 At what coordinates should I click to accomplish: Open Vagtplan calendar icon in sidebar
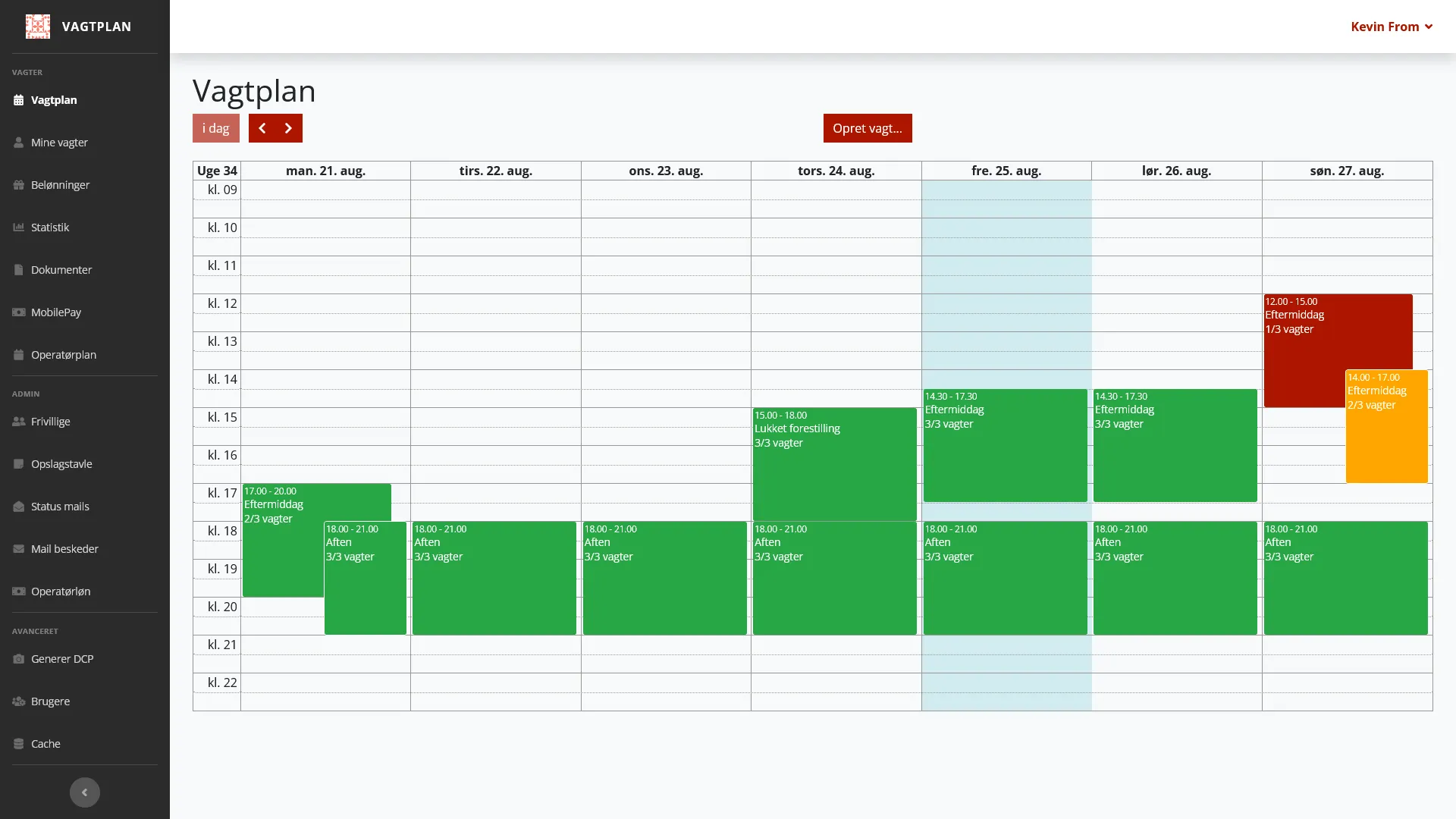pyautogui.click(x=18, y=100)
